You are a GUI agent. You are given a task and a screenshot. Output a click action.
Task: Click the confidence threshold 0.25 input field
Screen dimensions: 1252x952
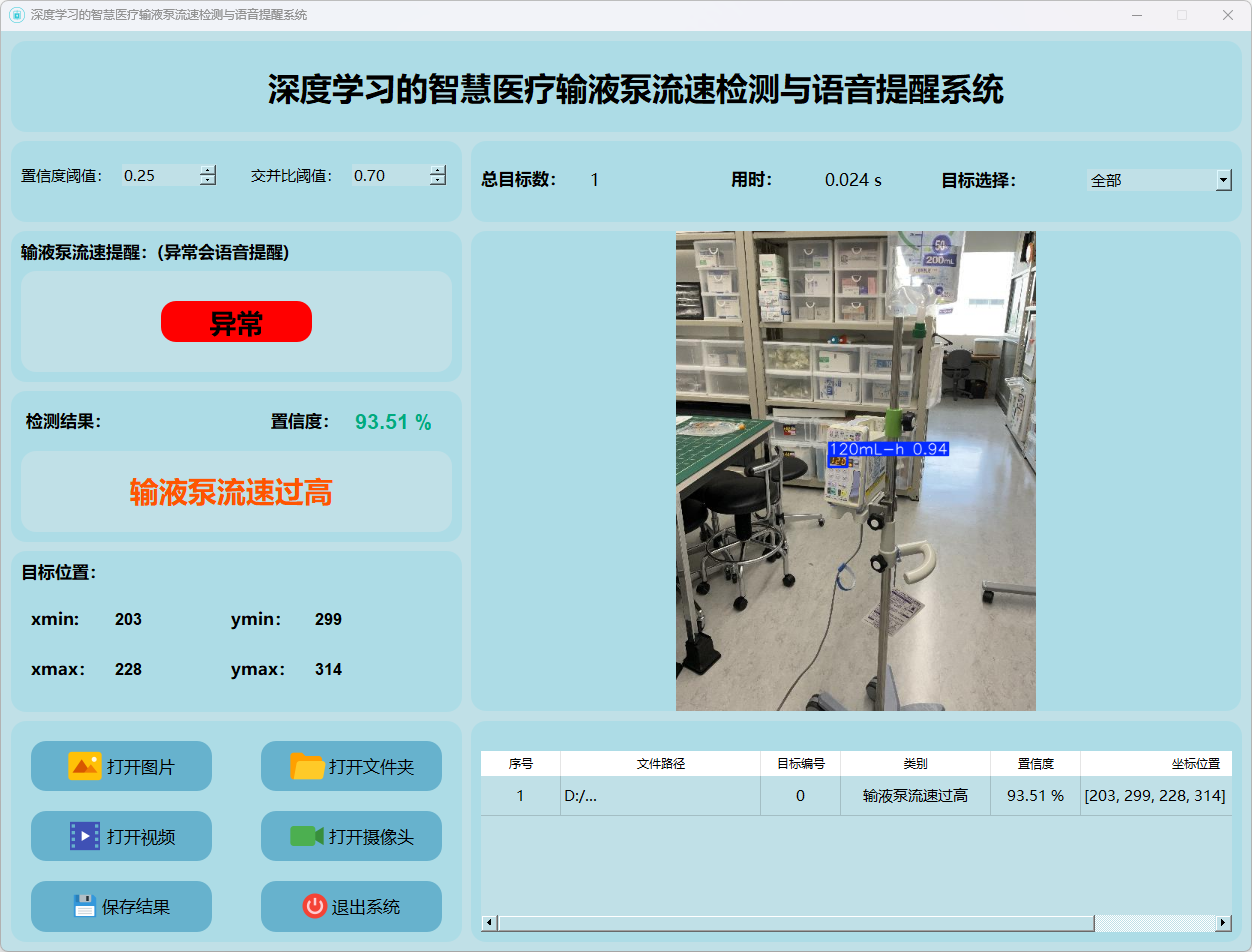pyautogui.click(x=158, y=176)
